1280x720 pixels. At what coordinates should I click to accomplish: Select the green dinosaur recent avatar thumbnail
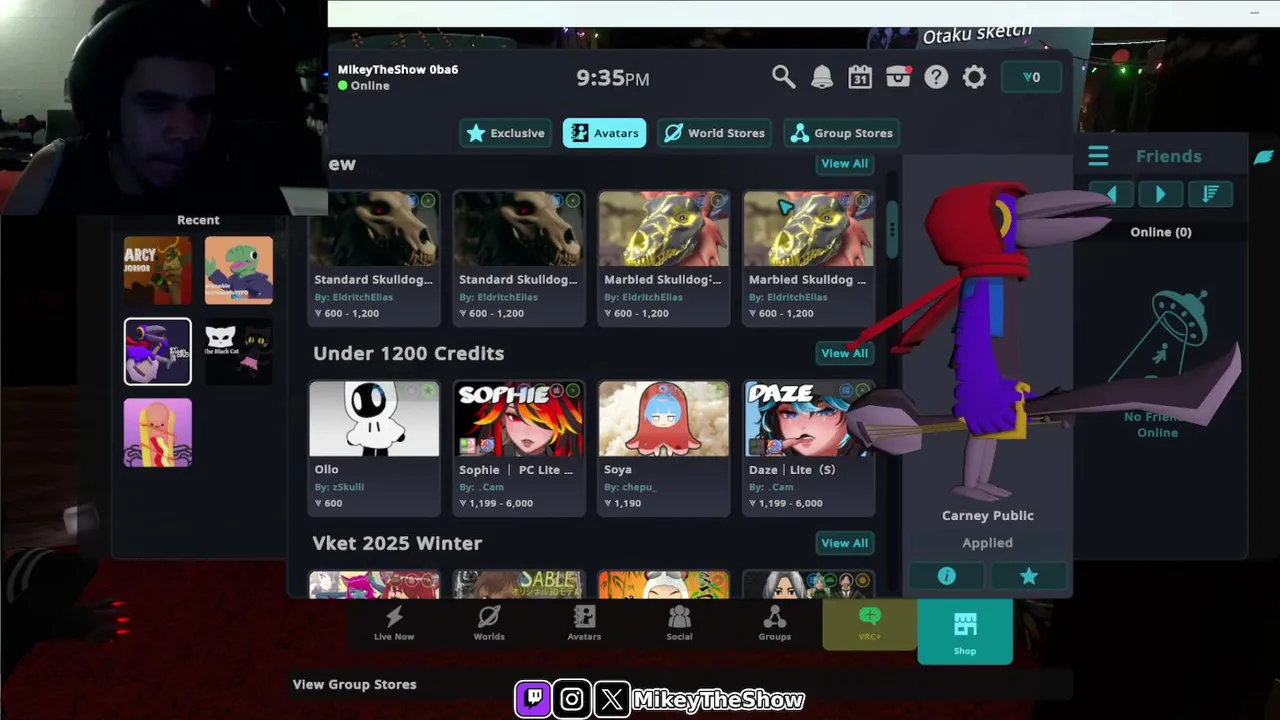pos(239,270)
